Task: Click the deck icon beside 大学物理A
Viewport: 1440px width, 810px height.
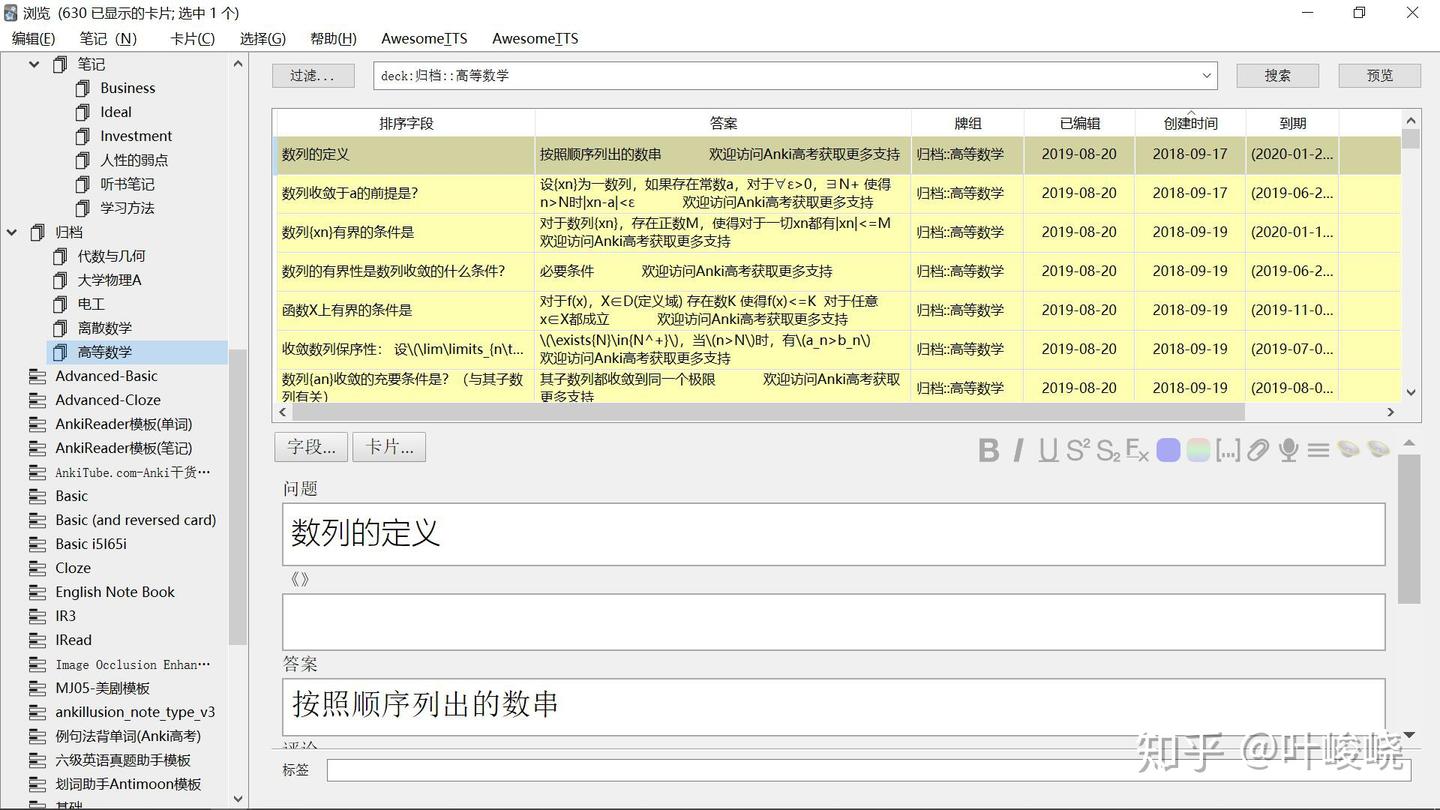Action: 60,280
